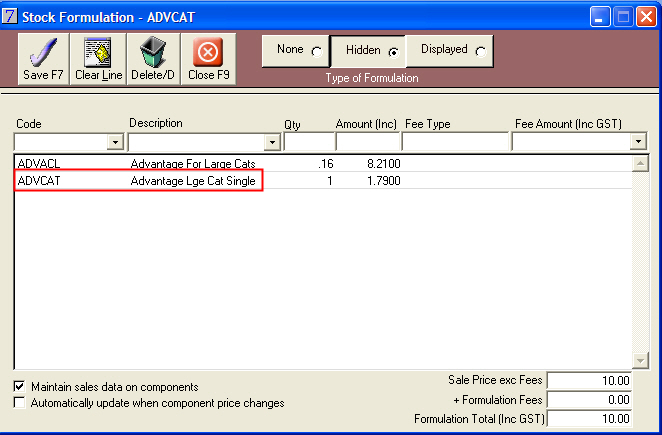Image resolution: width=662 pixels, height=435 pixels.
Task: Open the Description dropdown arrow
Action: [272, 142]
